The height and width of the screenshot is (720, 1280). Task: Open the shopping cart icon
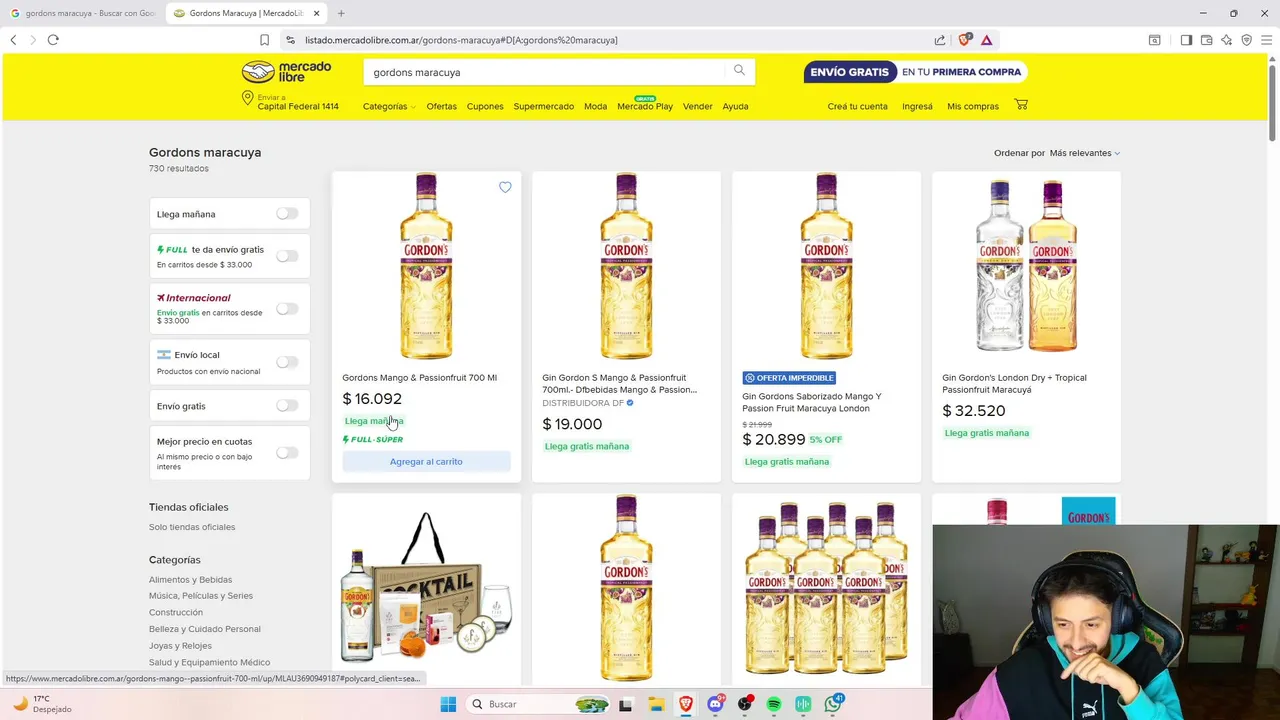click(1021, 104)
